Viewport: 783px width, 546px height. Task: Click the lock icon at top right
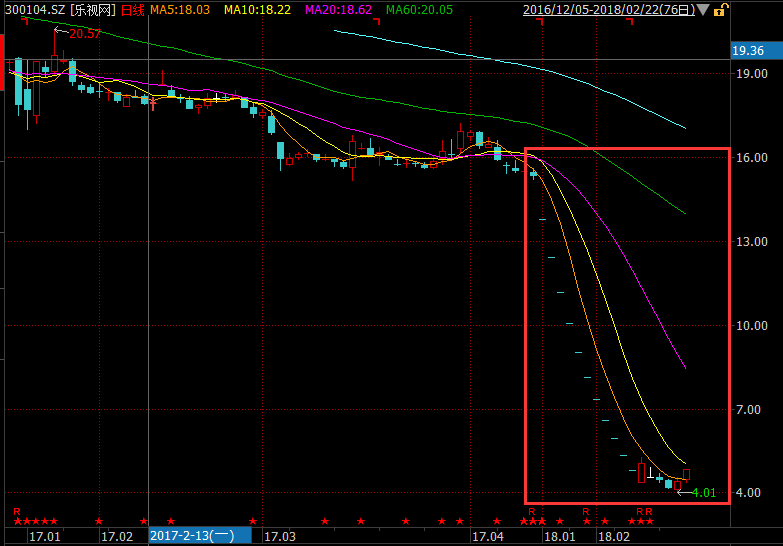(721, 9)
